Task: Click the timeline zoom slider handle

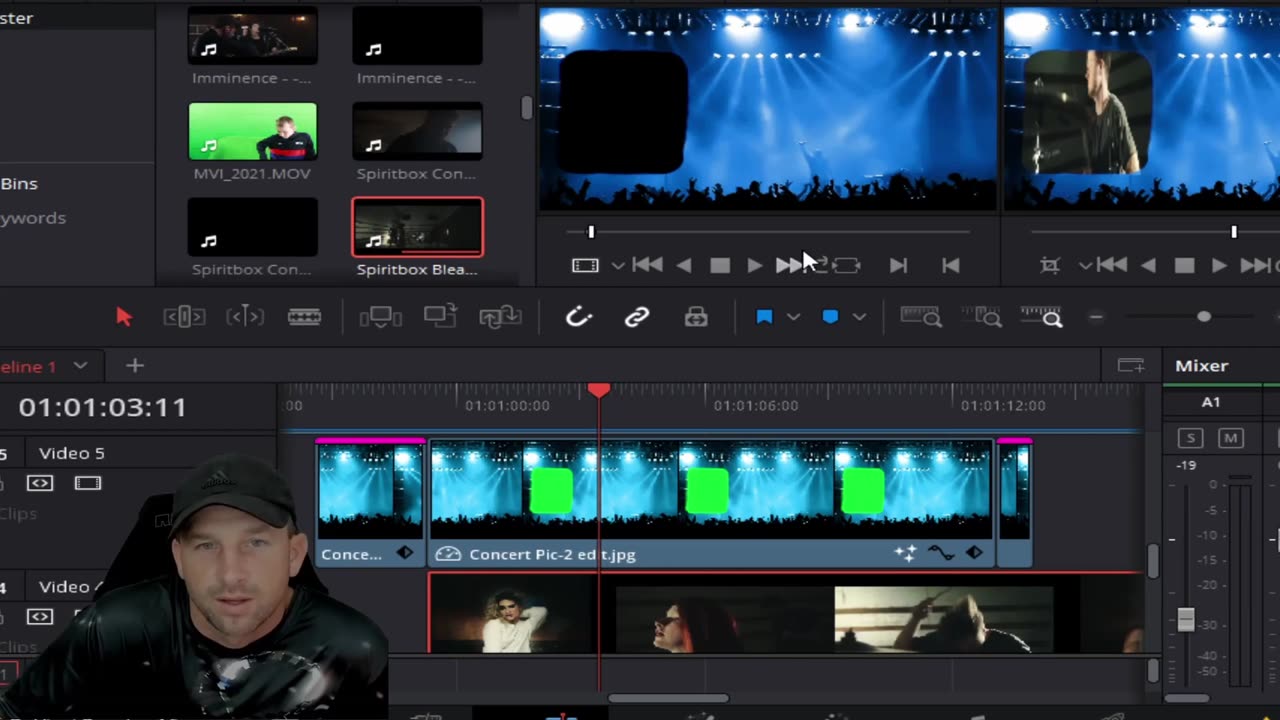Action: click(x=1204, y=317)
